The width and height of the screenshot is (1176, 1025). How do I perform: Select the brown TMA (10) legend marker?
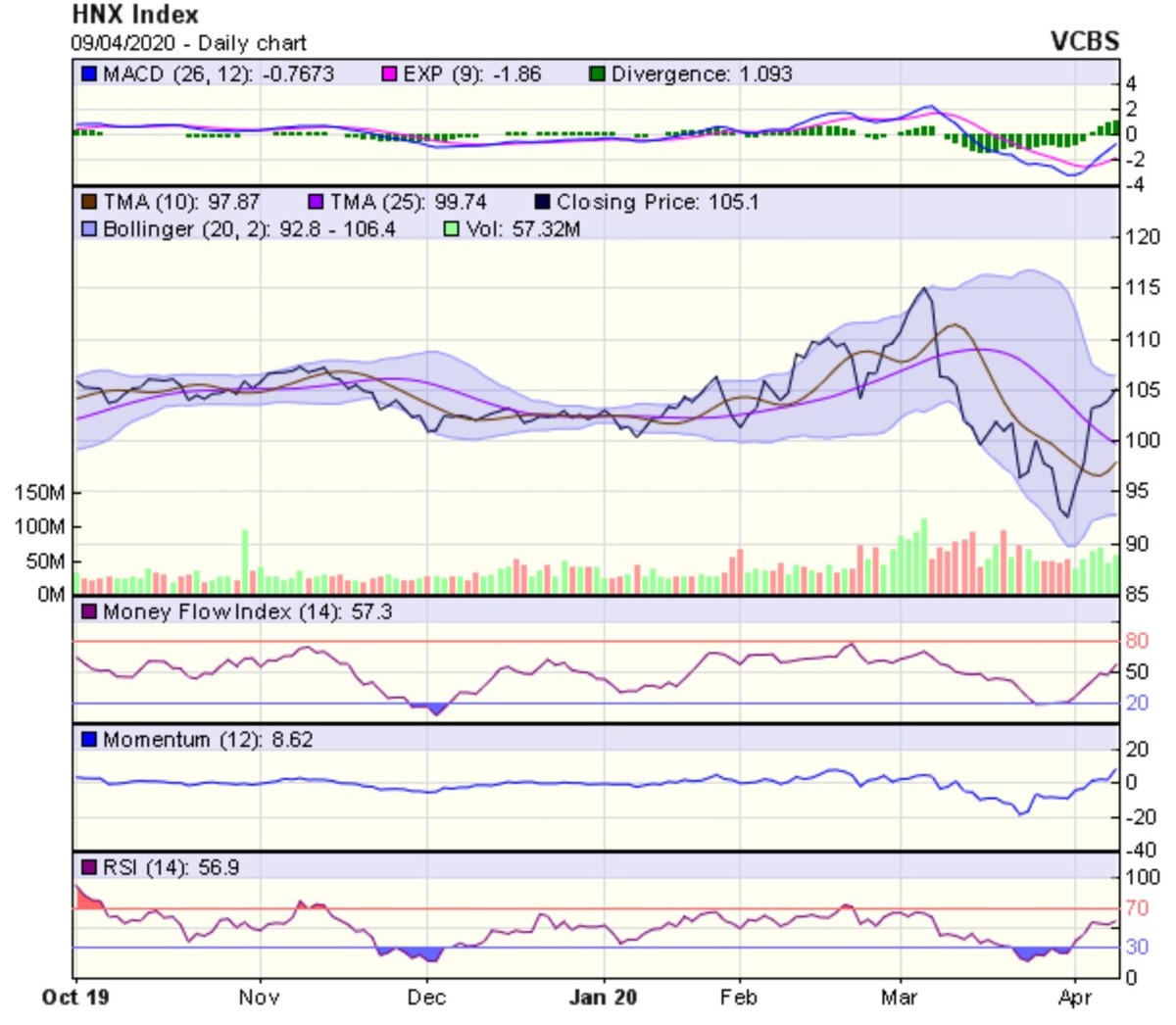pos(89,203)
